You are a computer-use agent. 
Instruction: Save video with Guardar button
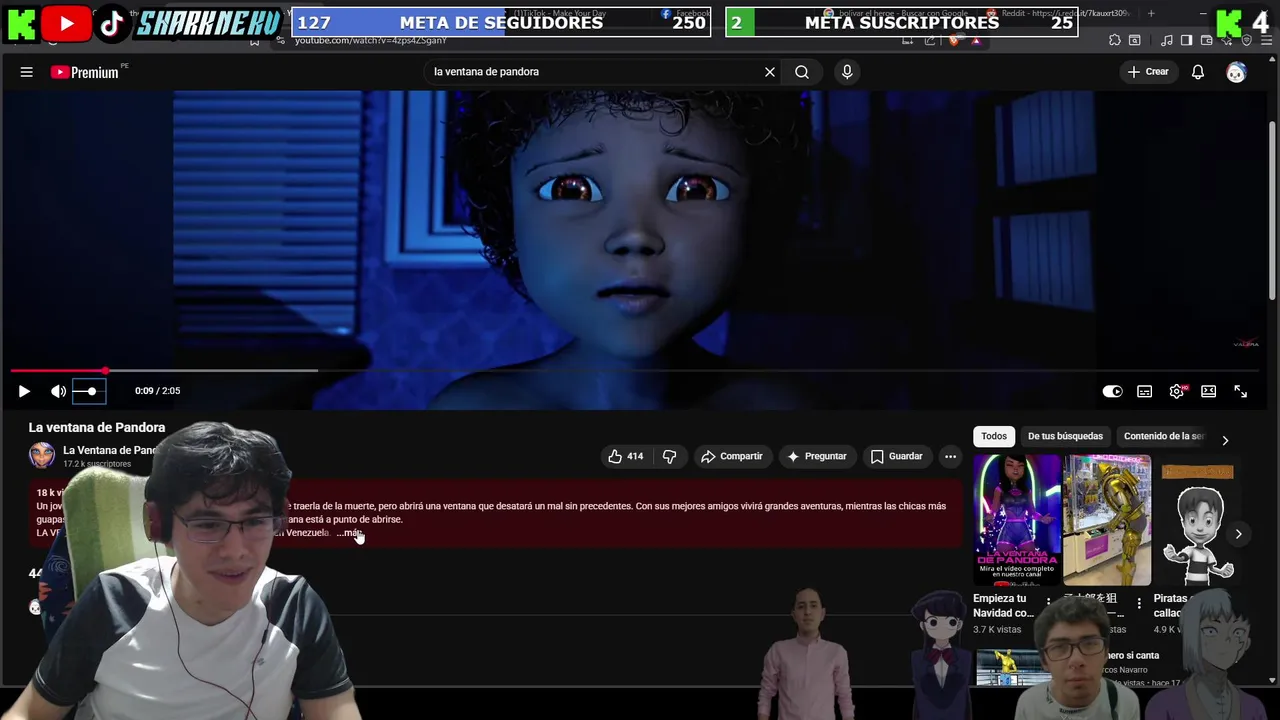pyautogui.click(x=896, y=456)
